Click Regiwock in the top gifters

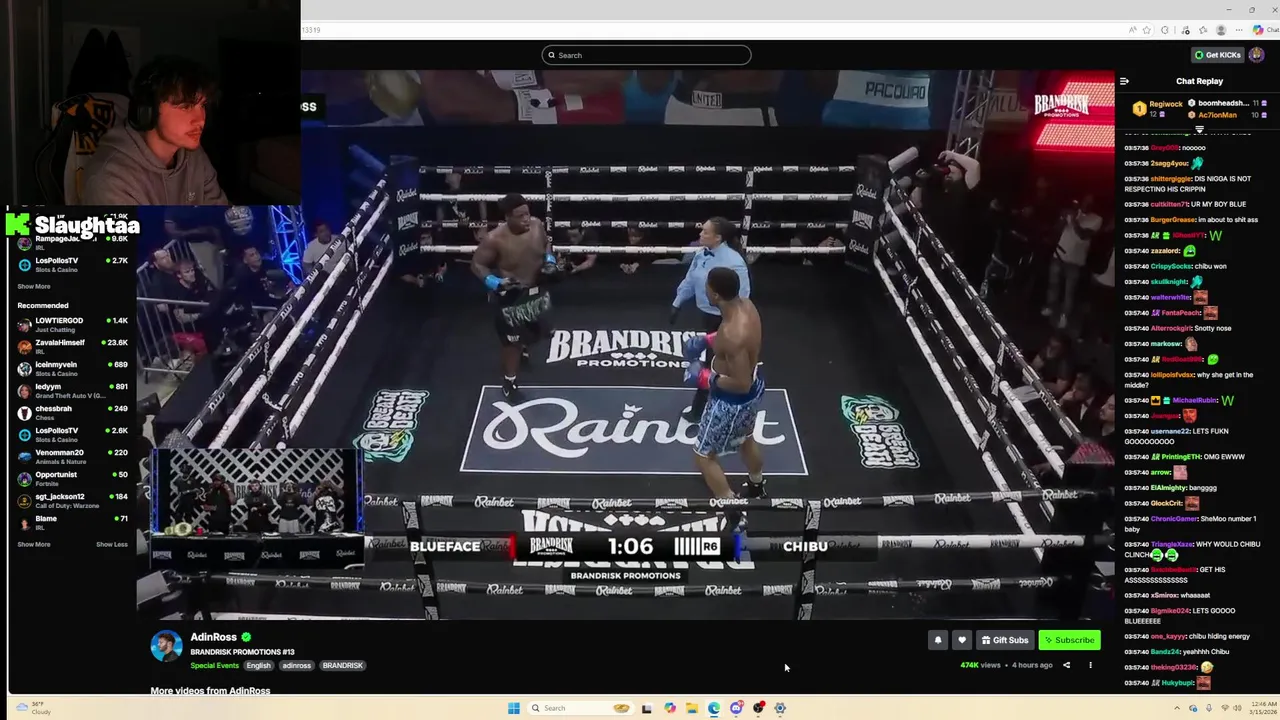pos(1165,104)
